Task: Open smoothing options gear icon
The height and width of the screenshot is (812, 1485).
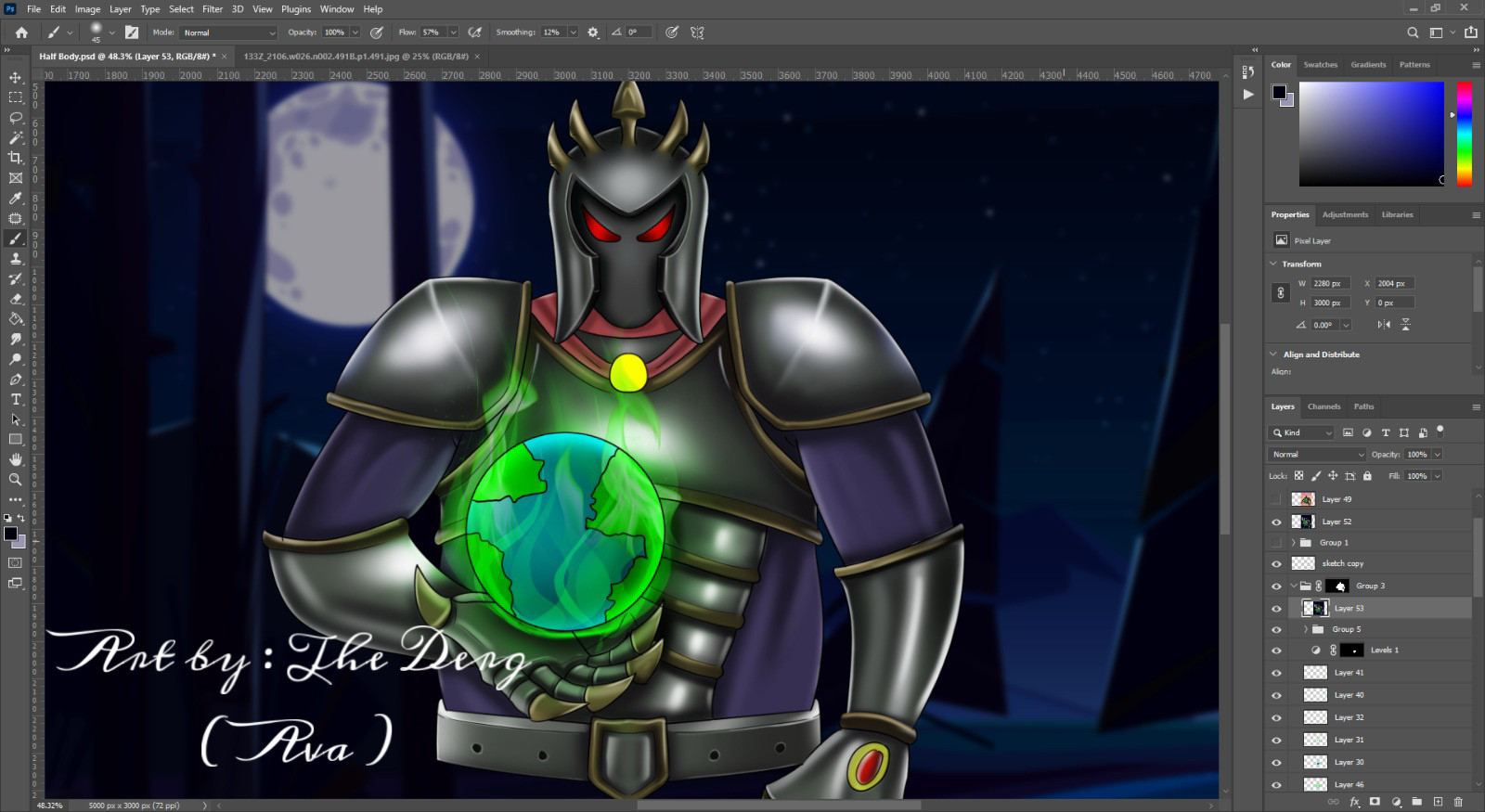Action: (x=593, y=32)
